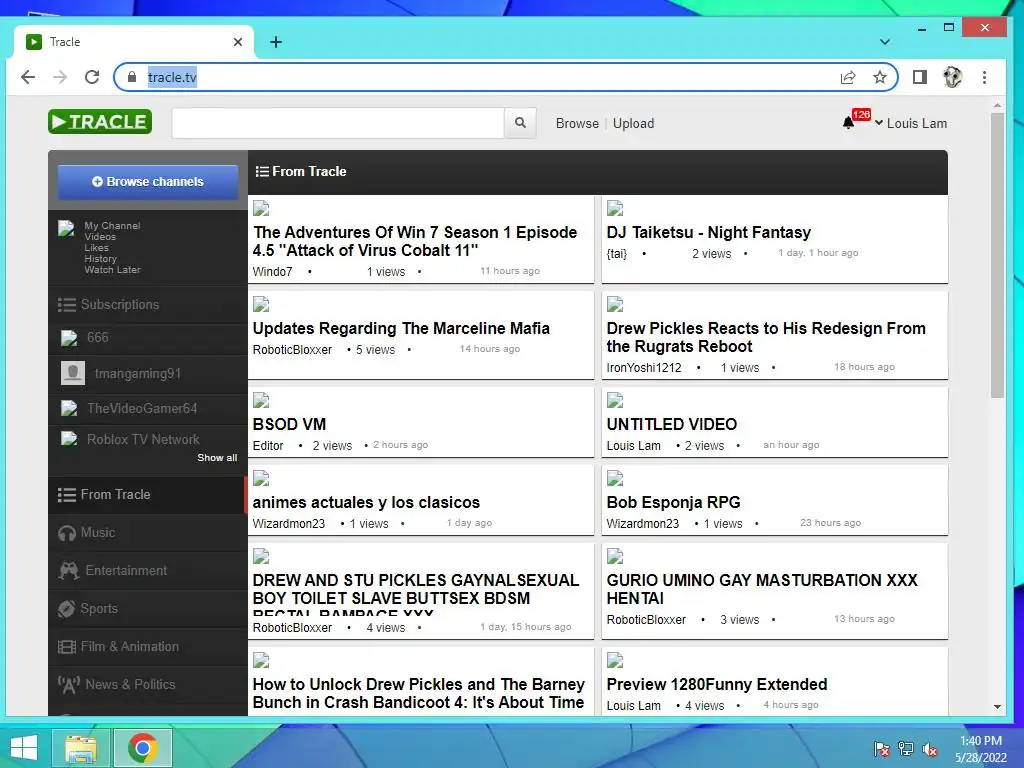1024x768 pixels.
Task: Click the search magnifier button
Action: click(520, 123)
